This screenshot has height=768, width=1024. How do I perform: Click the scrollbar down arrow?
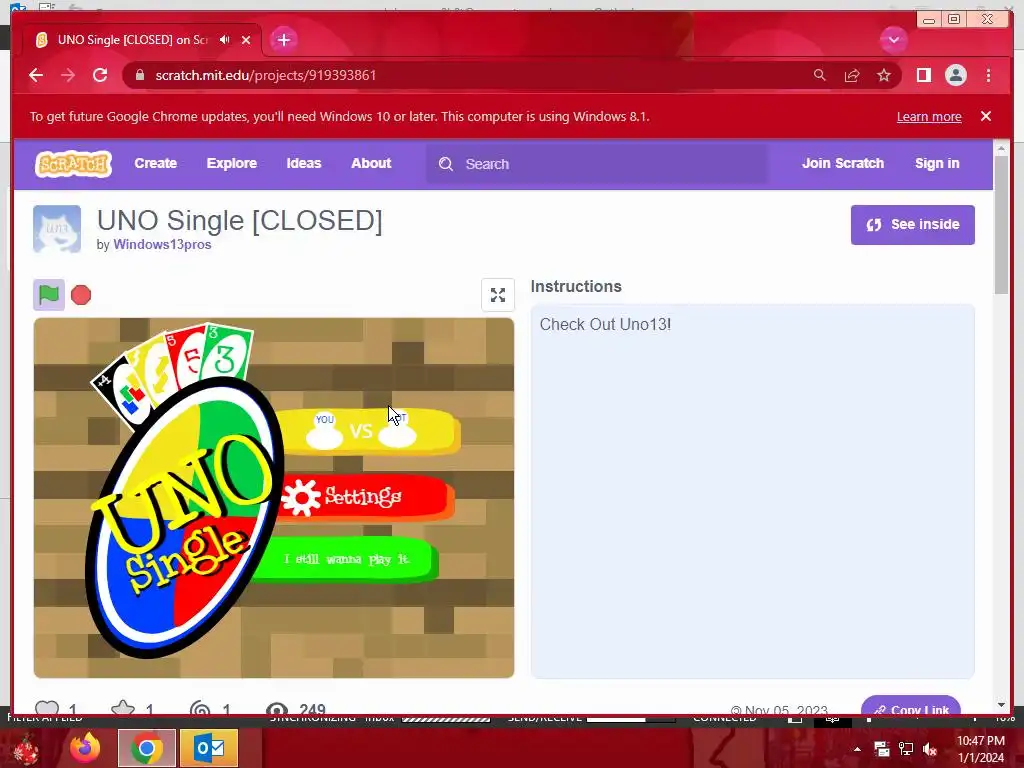coord(1001,705)
